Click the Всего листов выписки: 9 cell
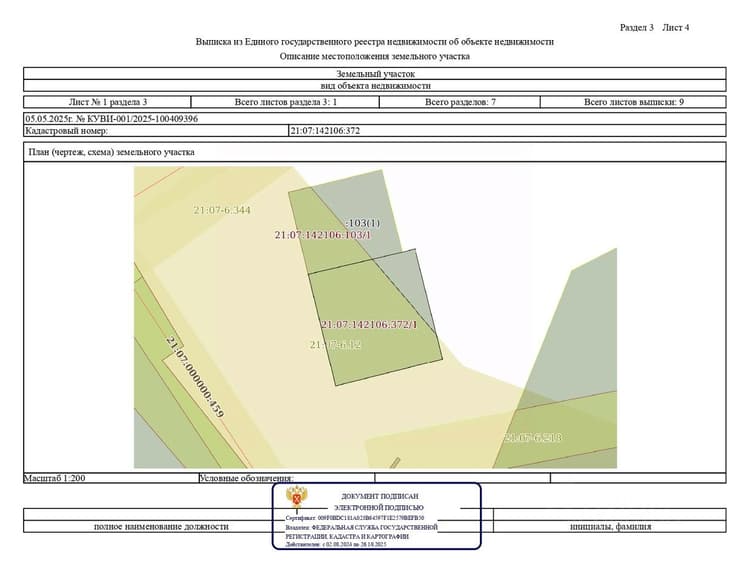Image resolution: width=750 pixels, height=580 pixels. click(633, 102)
